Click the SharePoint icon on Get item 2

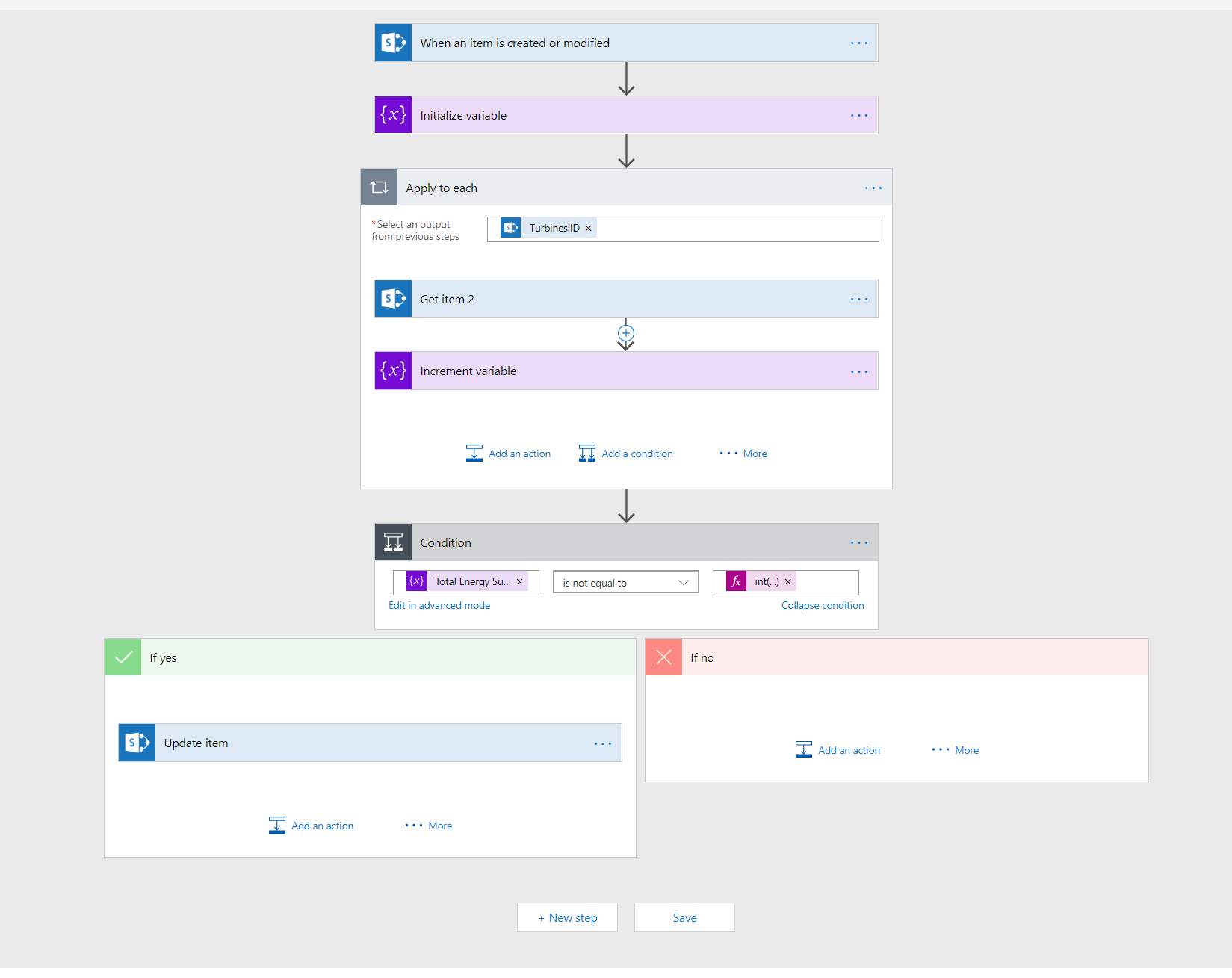(x=393, y=299)
